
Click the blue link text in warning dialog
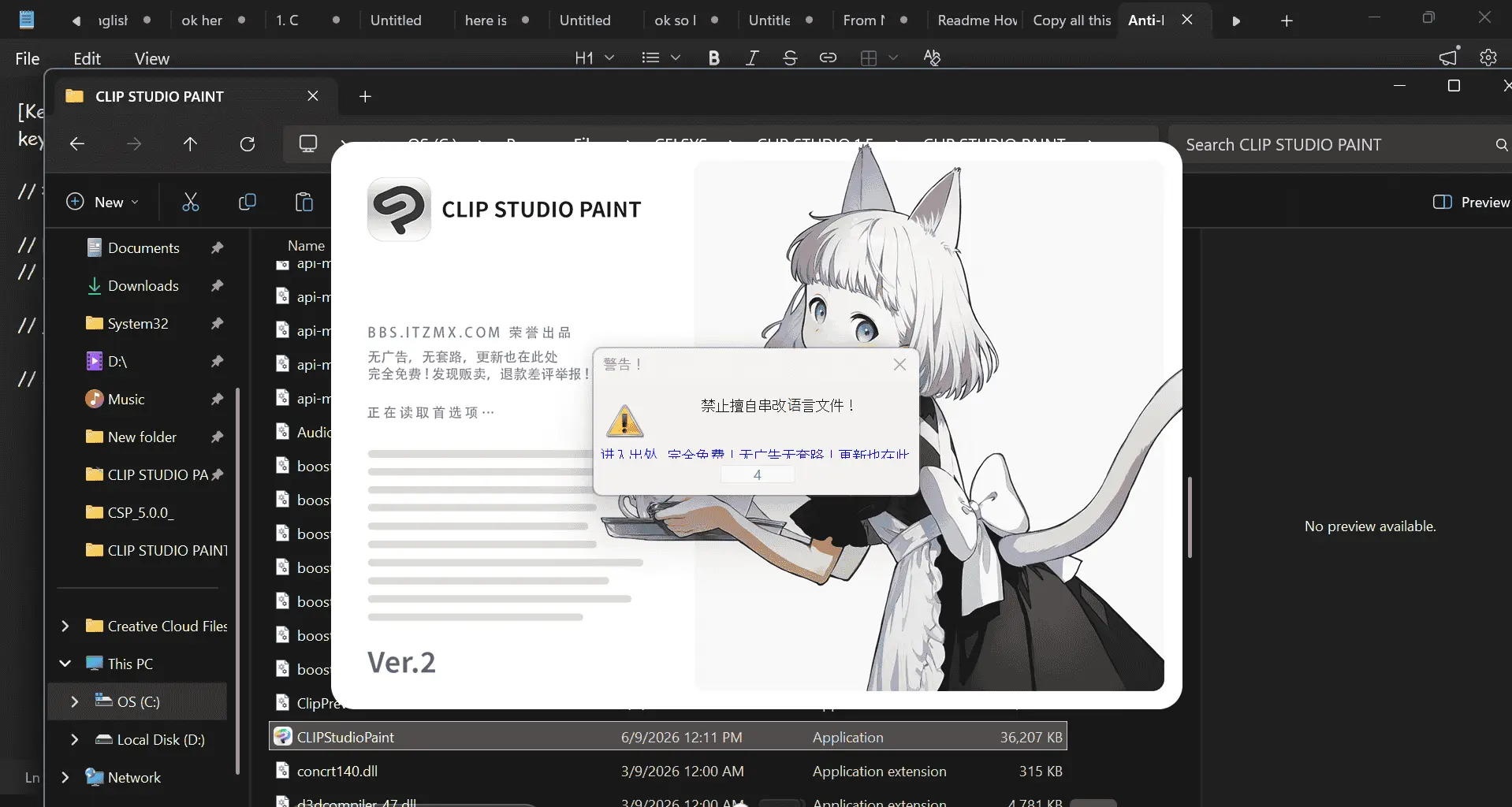coord(754,454)
